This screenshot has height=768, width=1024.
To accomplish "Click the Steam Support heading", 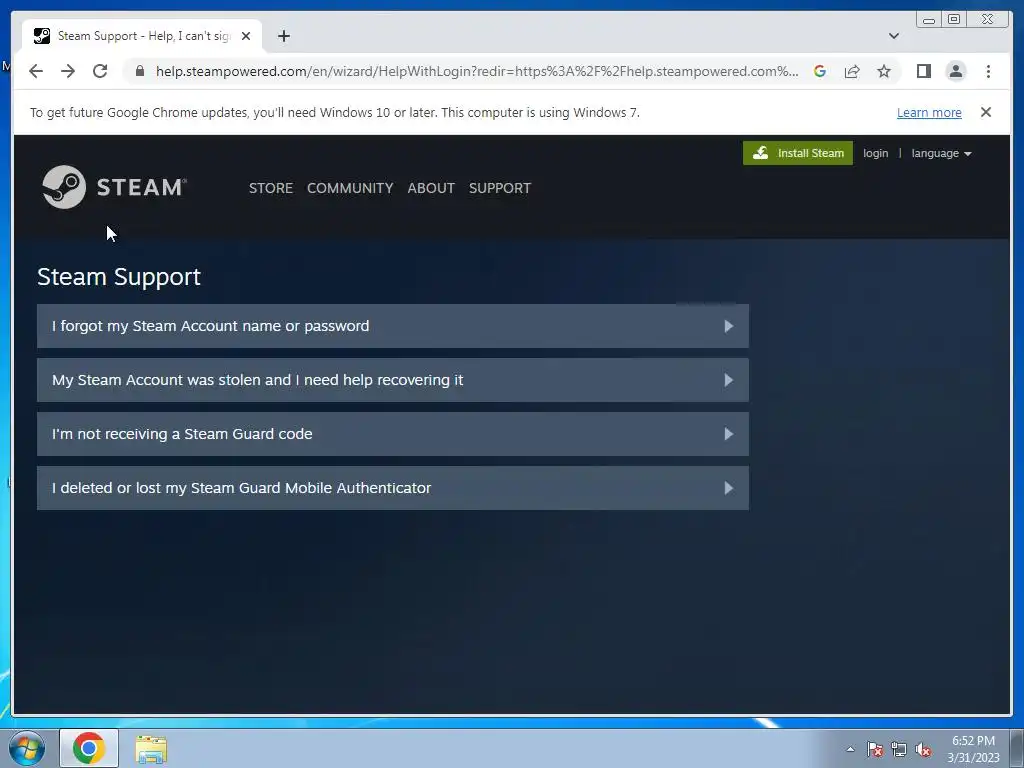I will click(119, 277).
